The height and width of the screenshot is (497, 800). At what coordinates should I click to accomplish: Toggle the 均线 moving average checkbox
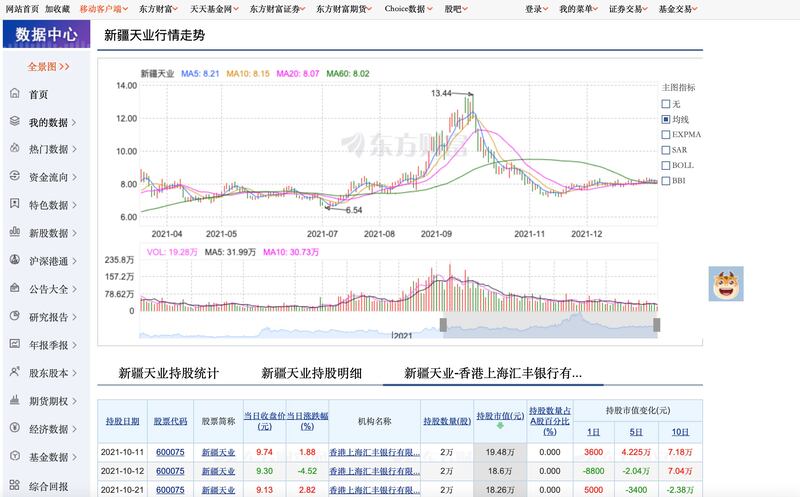pos(666,119)
